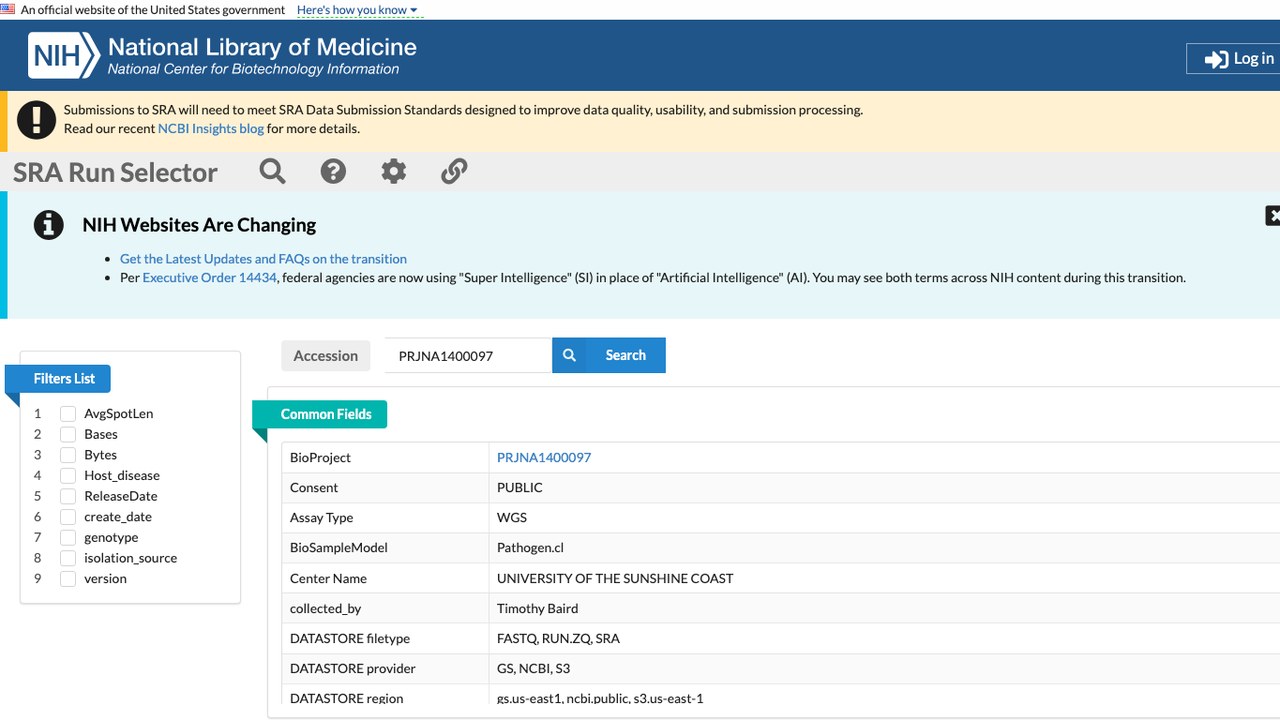
Task: Click the permalink chain icon
Action: (454, 171)
